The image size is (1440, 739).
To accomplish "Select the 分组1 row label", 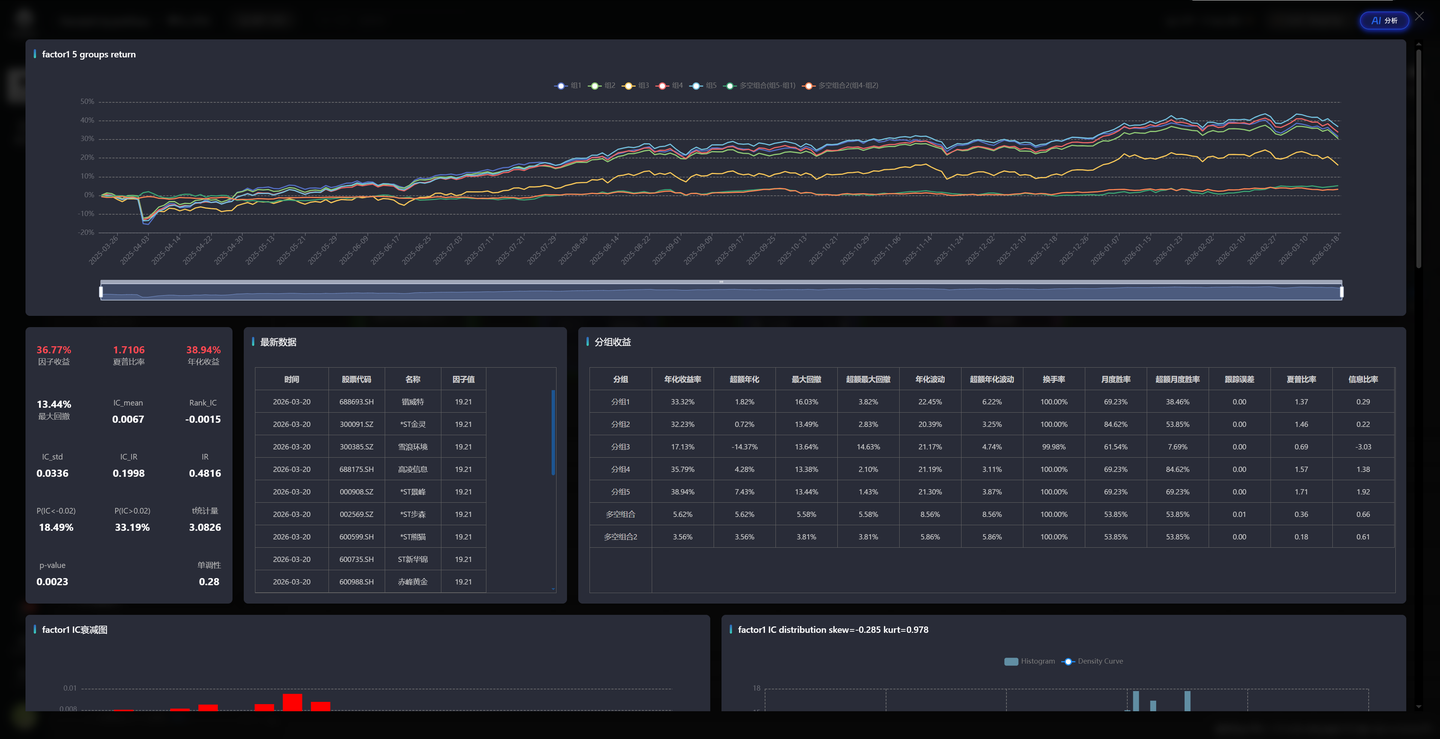I will click(x=620, y=402).
